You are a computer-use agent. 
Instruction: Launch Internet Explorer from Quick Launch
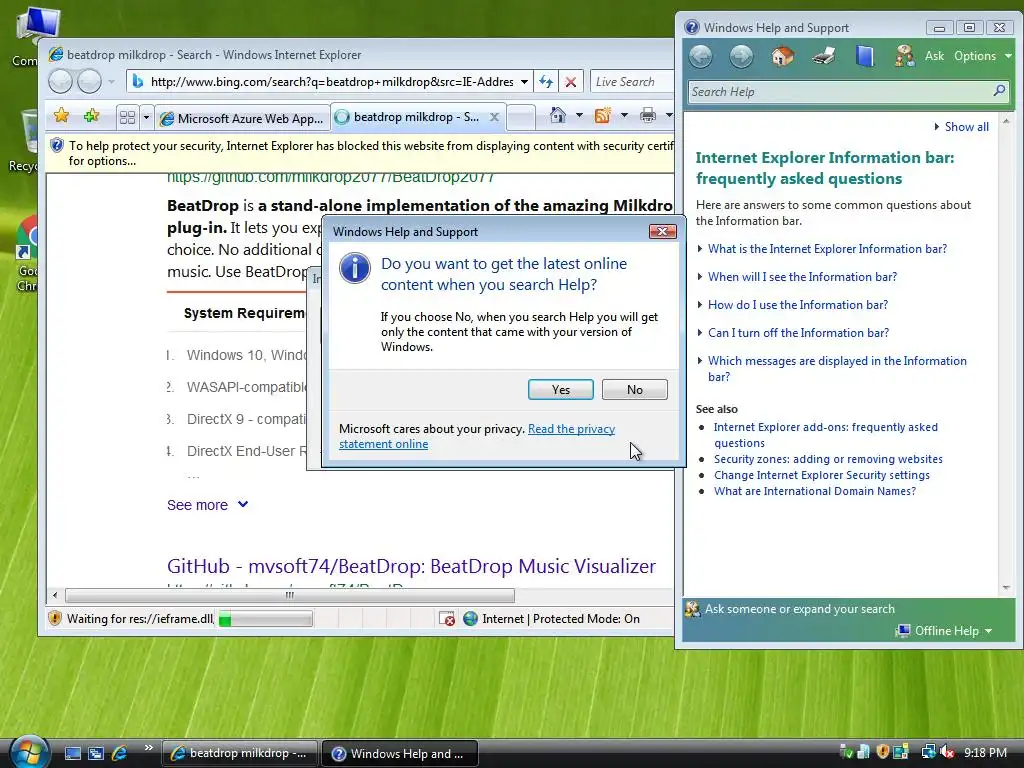[x=120, y=754]
